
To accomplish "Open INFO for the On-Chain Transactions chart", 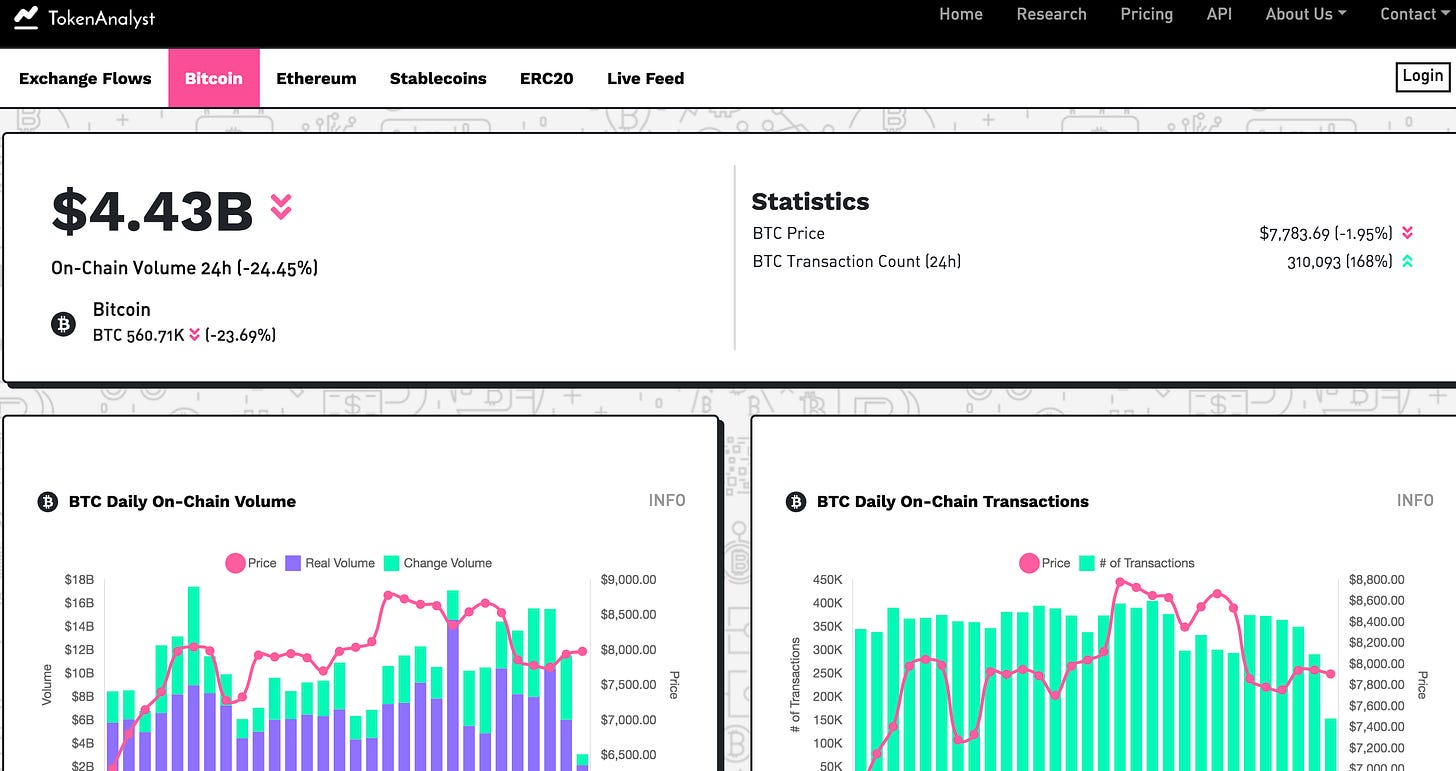I will pos(1415,501).
